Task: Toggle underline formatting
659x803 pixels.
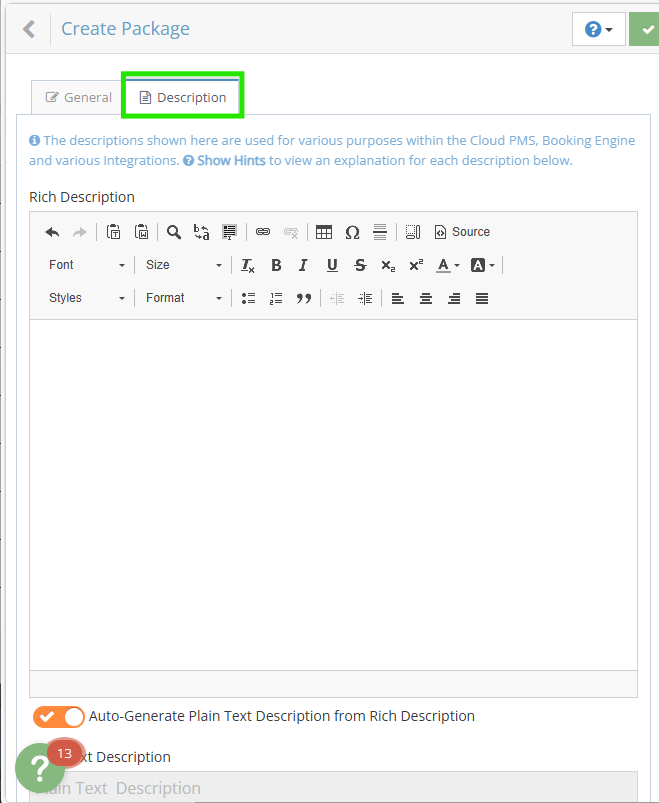Action: coord(332,265)
